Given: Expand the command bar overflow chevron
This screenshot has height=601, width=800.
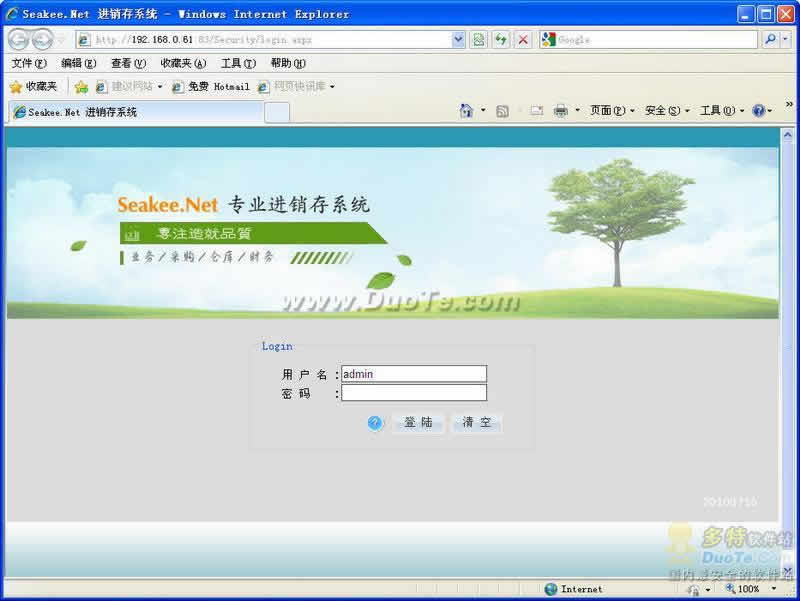Looking at the screenshot, I should pyautogui.click(x=789, y=104).
